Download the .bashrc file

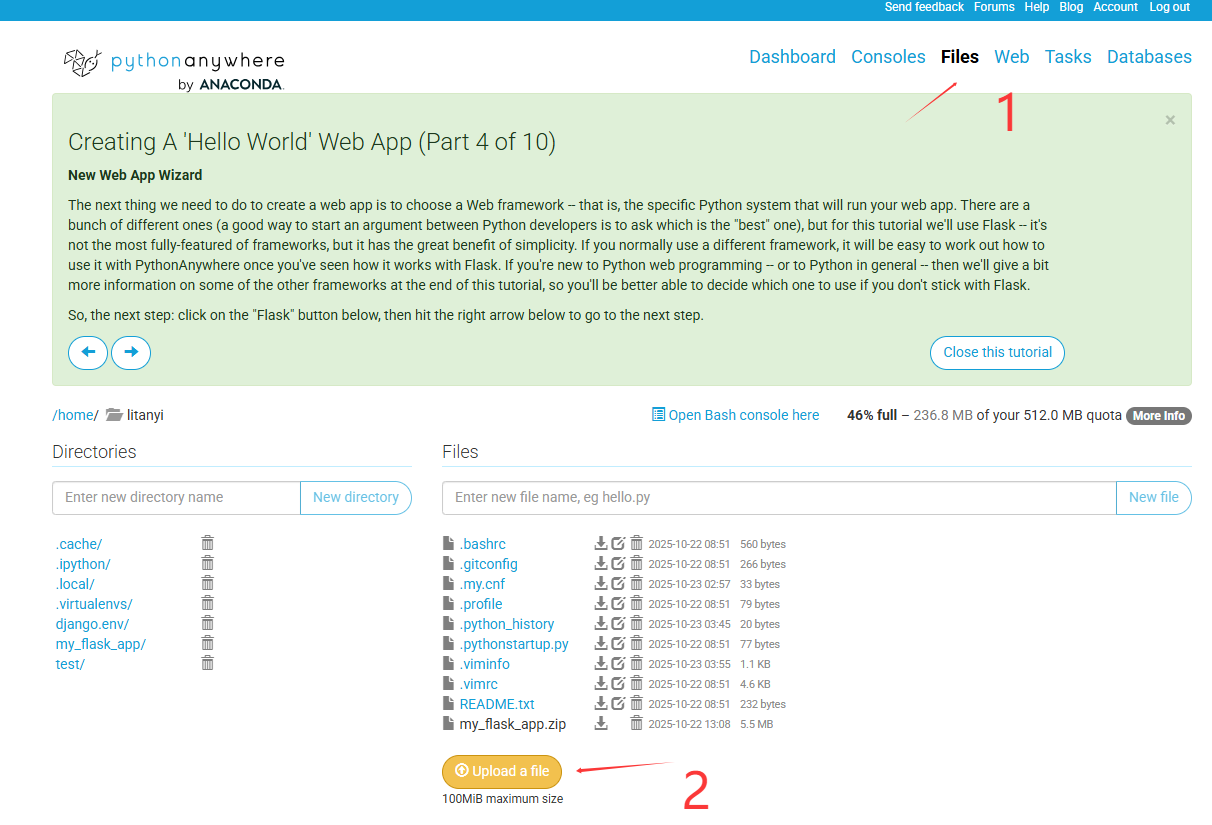[601, 543]
